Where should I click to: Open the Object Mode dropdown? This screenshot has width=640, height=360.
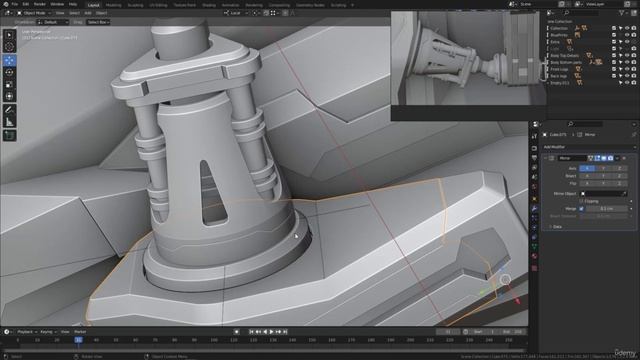click(x=34, y=13)
